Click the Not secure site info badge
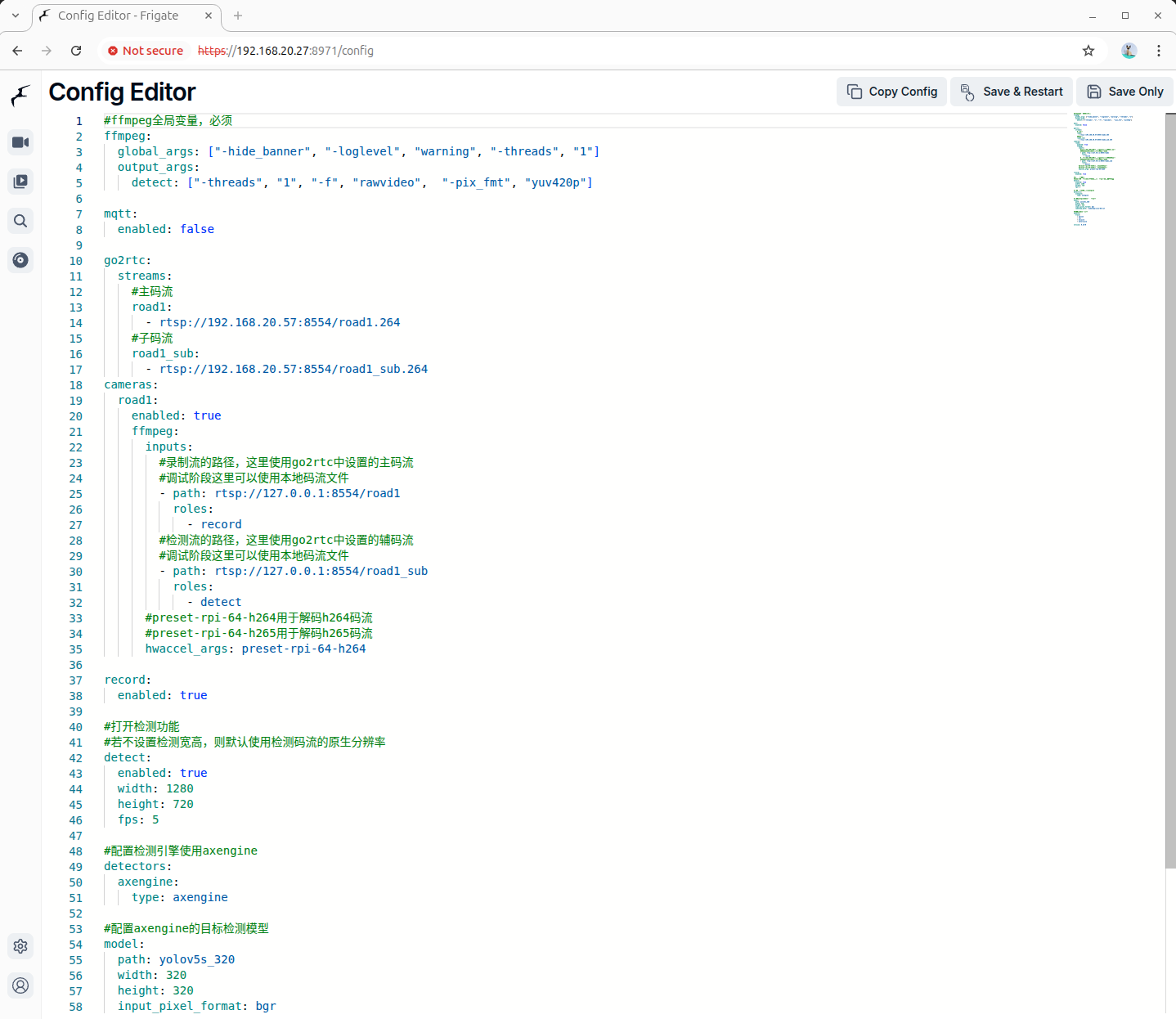The image size is (1176, 1019). [146, 51]
